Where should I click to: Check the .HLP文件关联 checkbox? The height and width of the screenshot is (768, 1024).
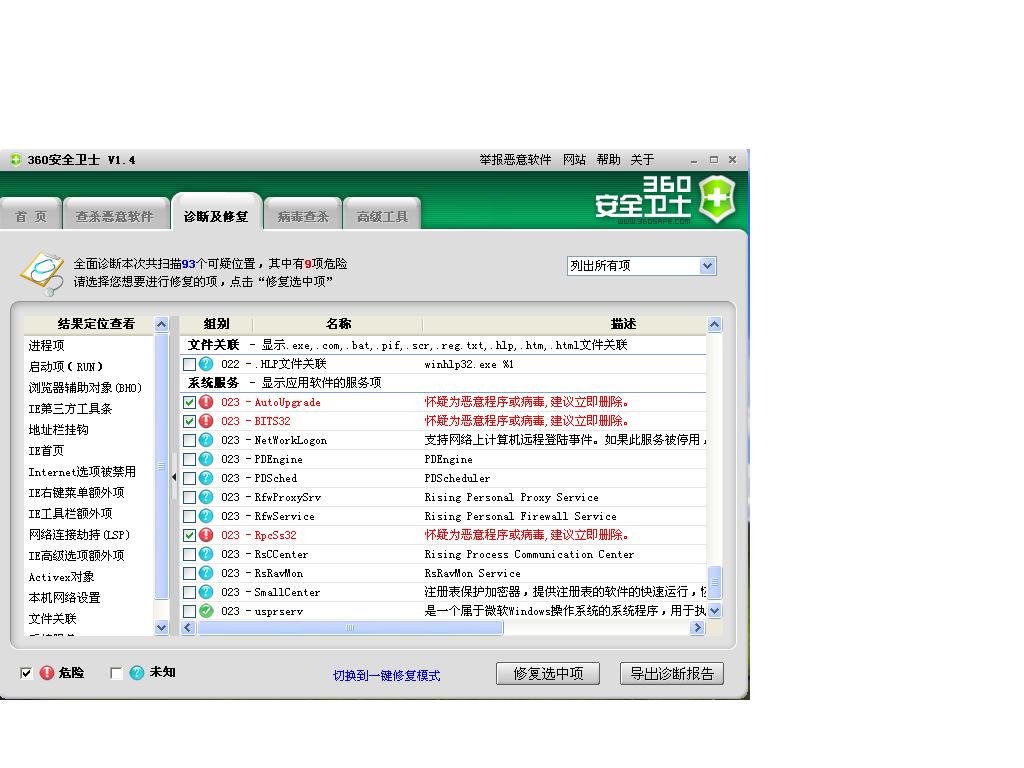189,364
